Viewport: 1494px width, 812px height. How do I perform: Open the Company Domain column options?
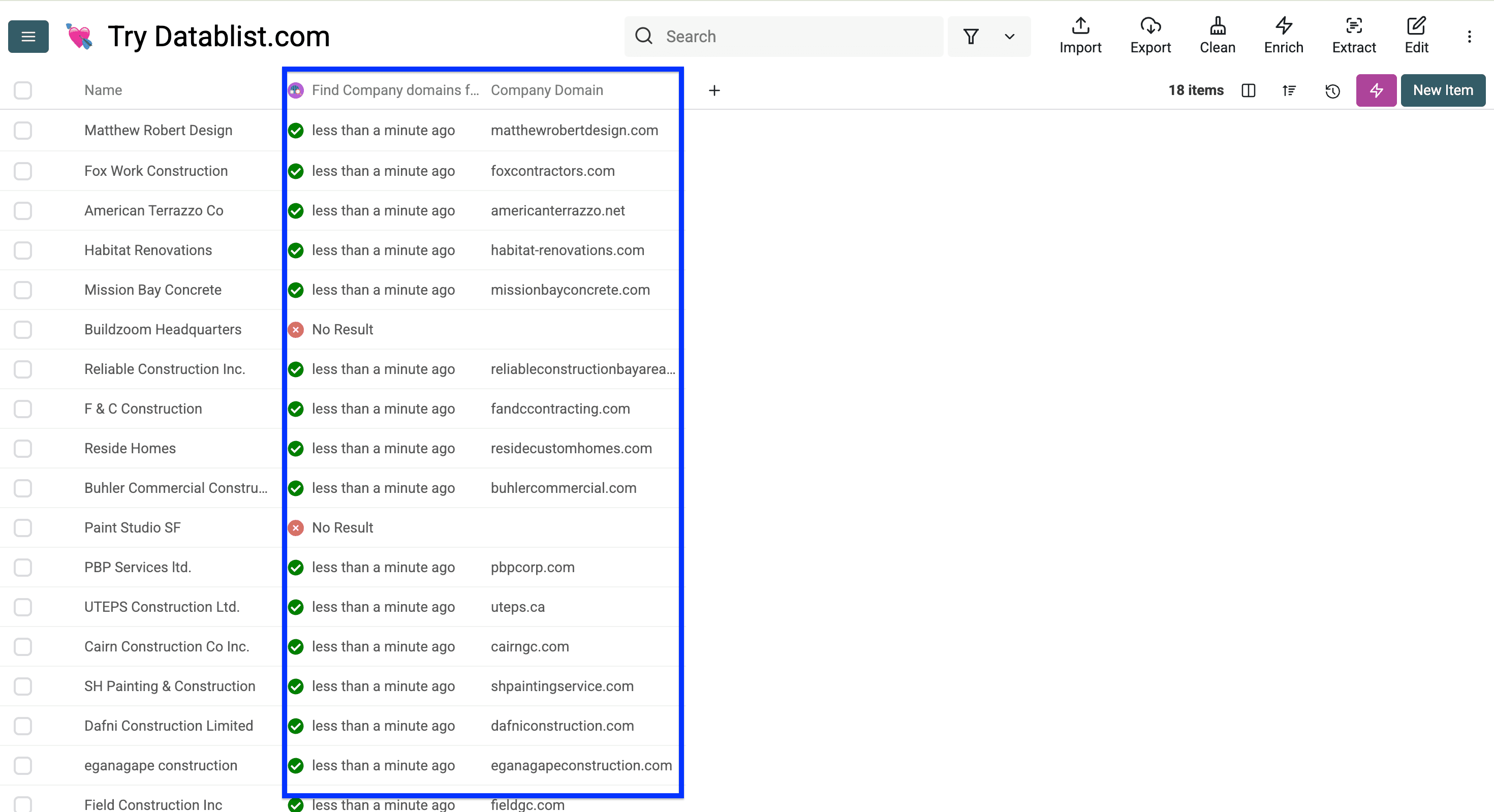coord(547,90)
